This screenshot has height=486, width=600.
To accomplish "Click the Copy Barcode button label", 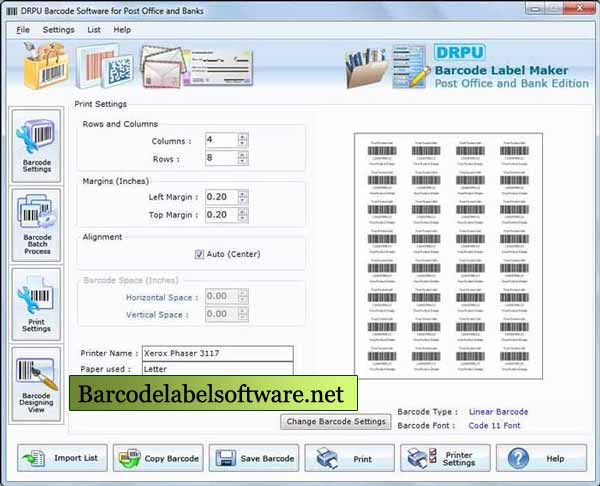I will click(171, 458).
